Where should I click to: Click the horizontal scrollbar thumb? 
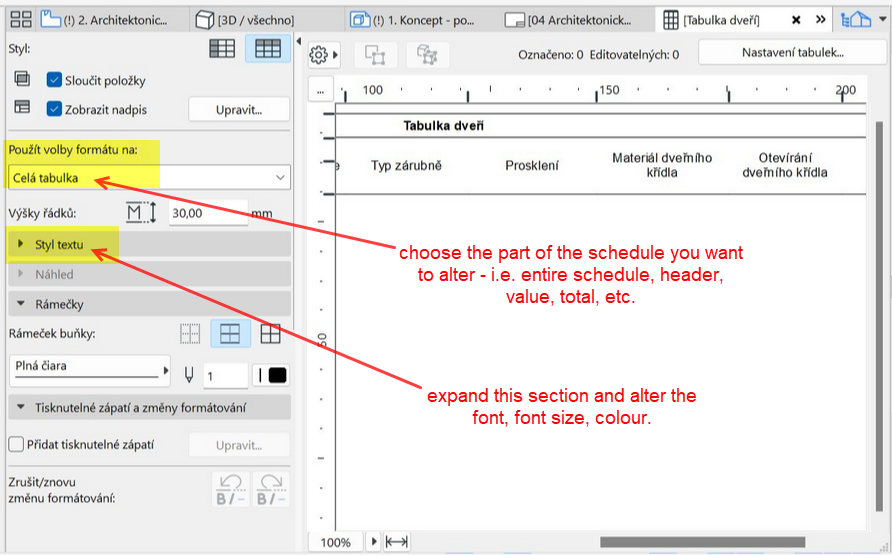point(703,542)
